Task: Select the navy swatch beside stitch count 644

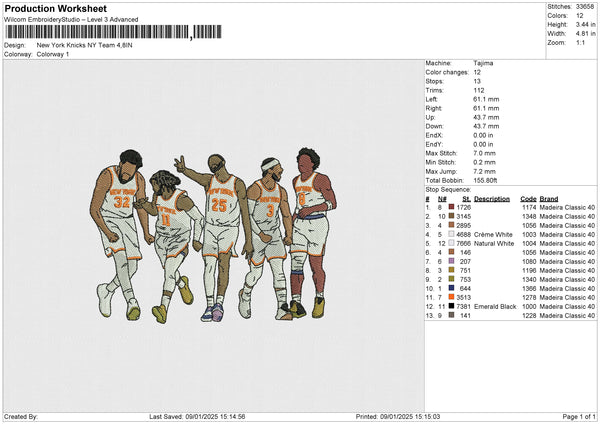Action: point(452,288)
